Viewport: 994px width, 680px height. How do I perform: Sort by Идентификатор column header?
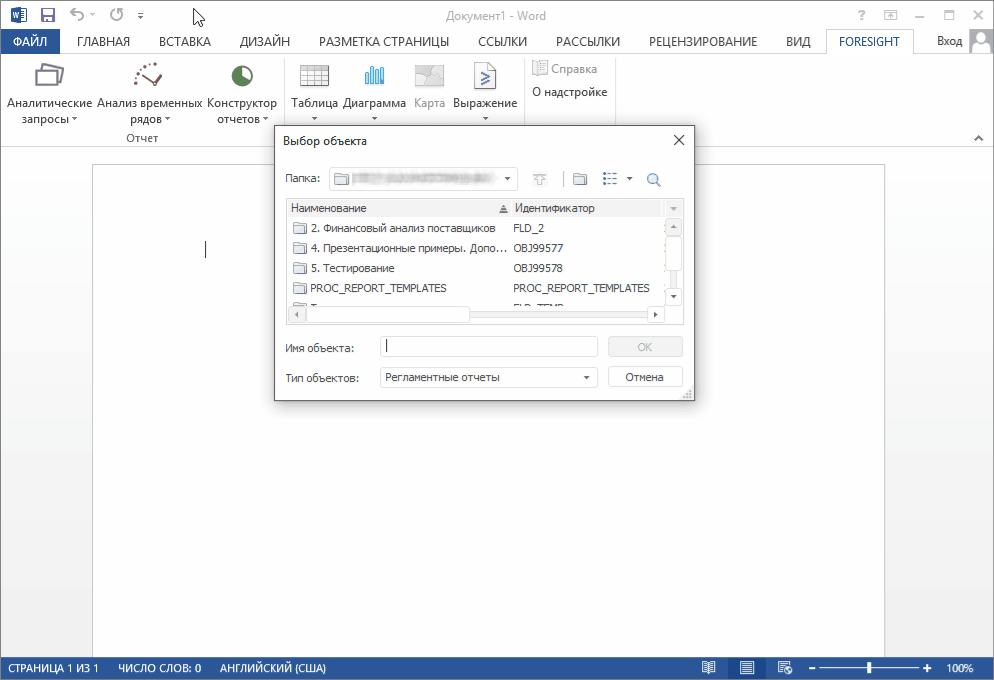click(587, 208)
